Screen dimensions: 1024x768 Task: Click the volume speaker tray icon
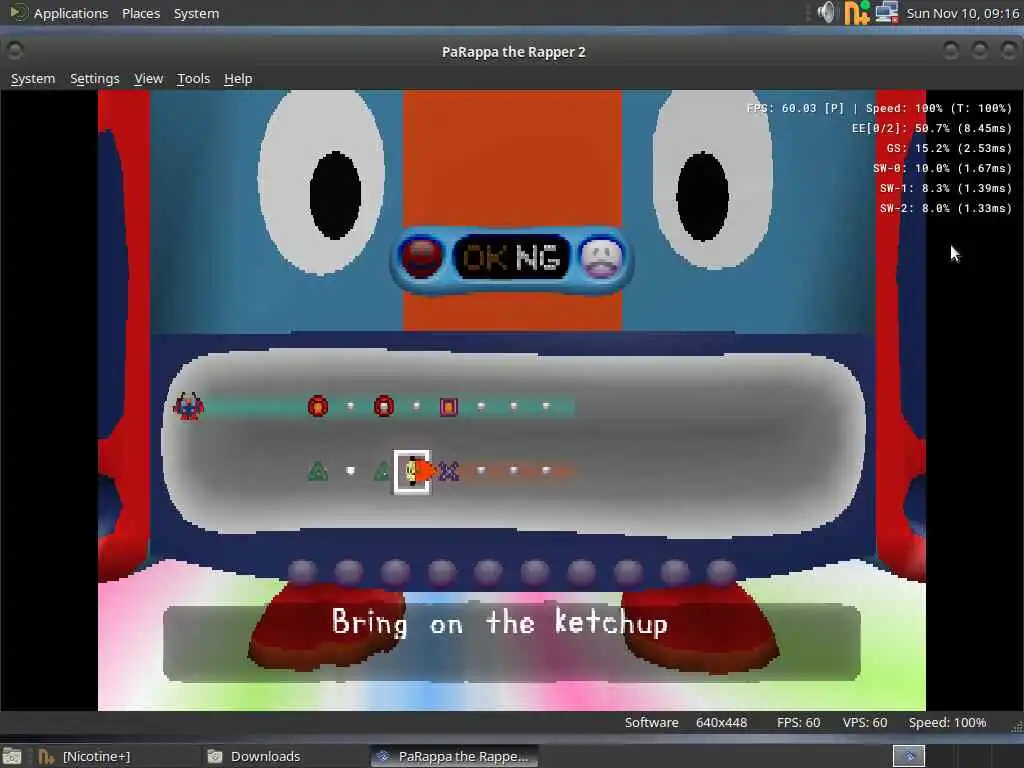pyautogui.click(x=827, y=12)
